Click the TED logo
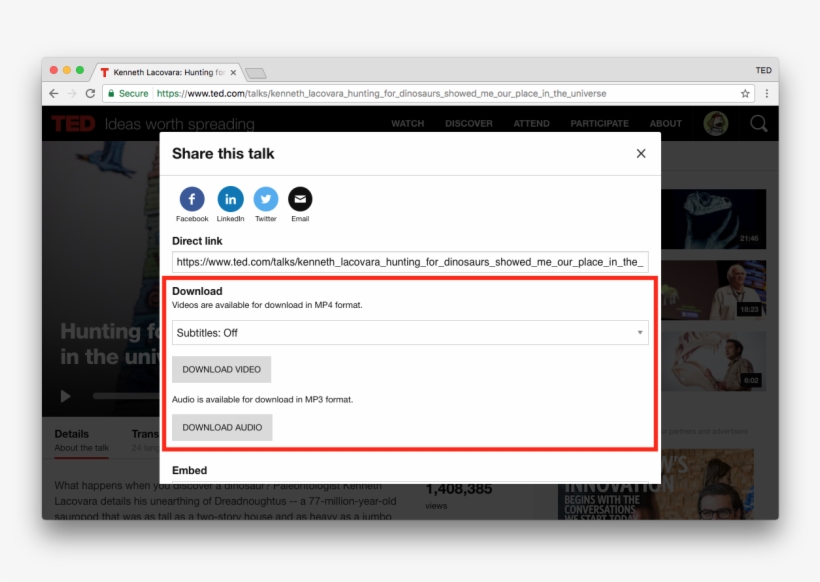820x582 pixels. tap(73, 124)
